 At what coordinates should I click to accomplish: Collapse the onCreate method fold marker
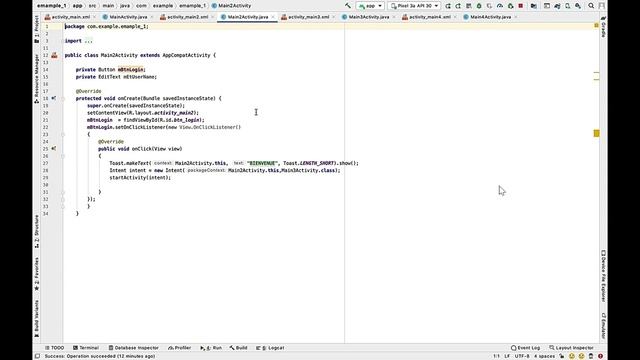click(63, 98)
